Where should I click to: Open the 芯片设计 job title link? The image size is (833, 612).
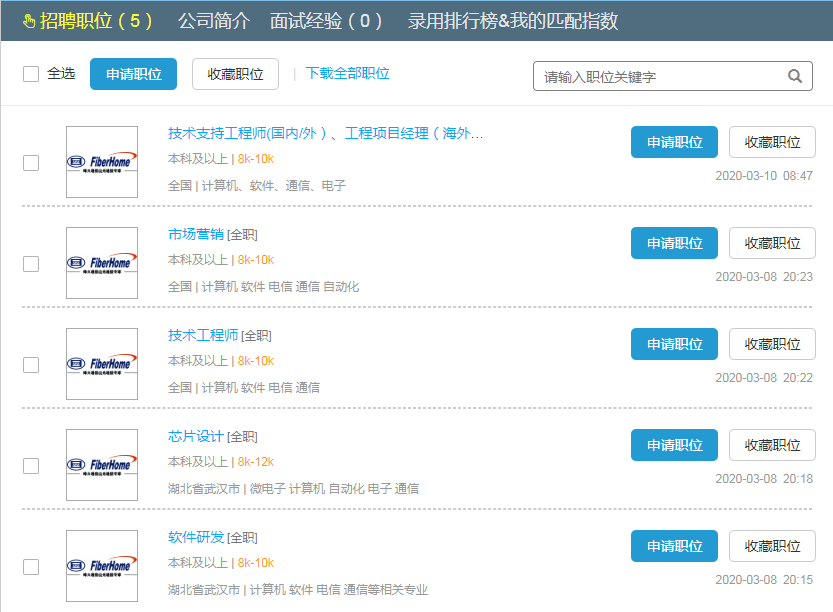pos(196,436)
